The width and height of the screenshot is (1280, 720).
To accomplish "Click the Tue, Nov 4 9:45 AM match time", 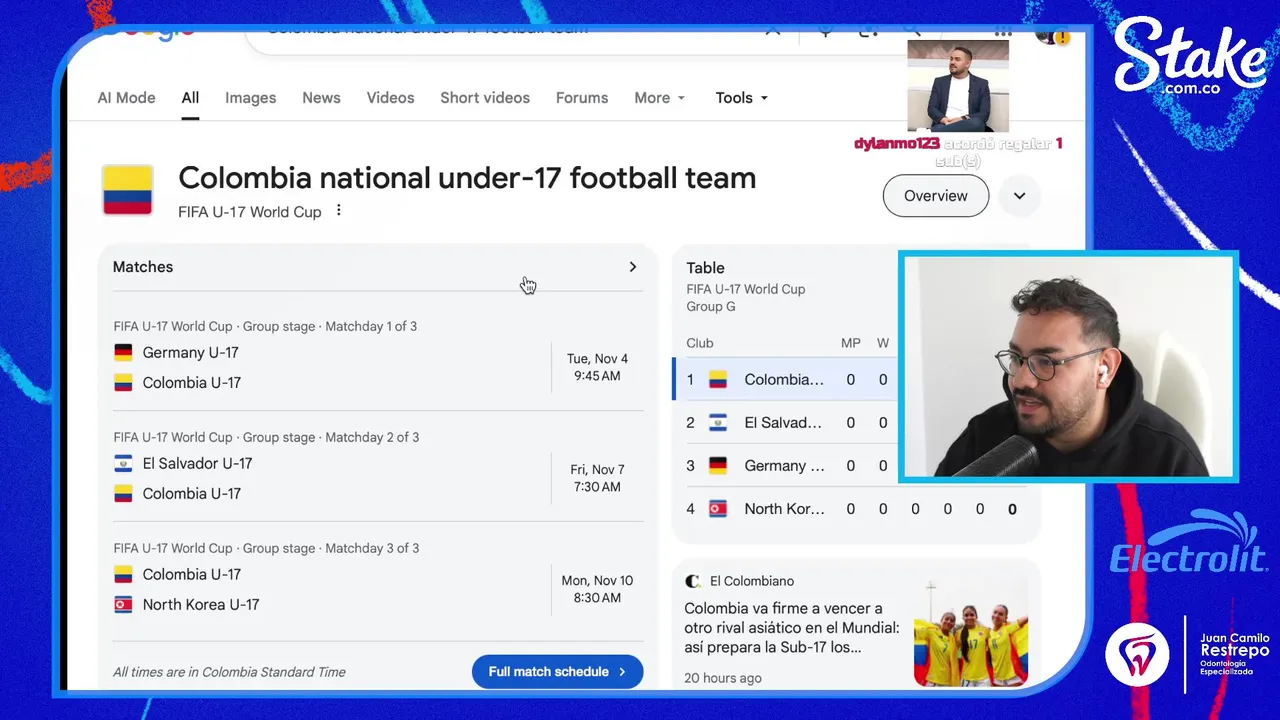I will point(597,367).
